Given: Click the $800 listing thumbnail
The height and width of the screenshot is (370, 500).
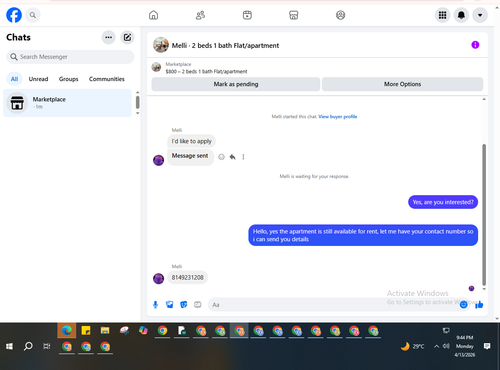Looking at the screenshot, I should point(156,67).
